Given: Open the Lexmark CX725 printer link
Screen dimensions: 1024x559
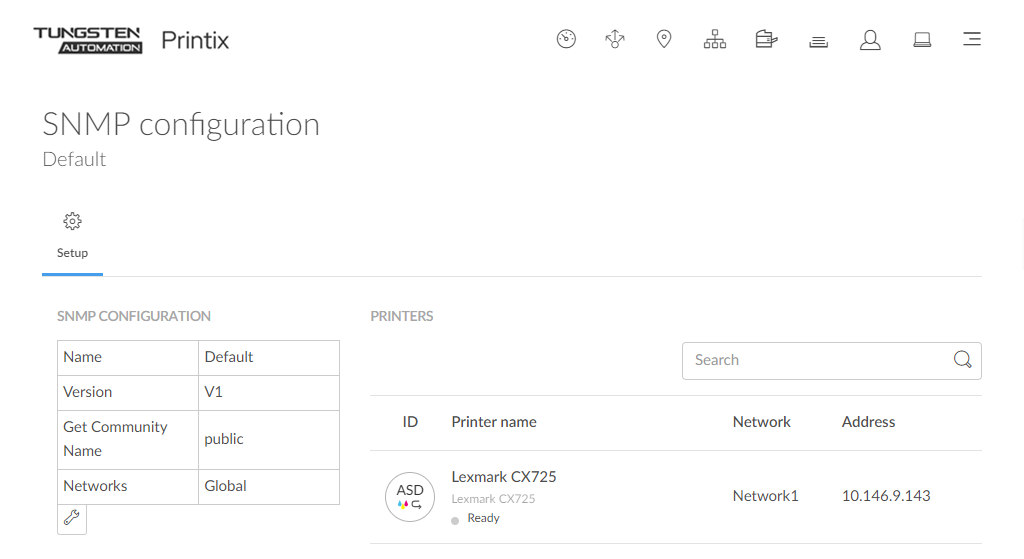Looking at the screenshot, I should click(x=504, y=477).
